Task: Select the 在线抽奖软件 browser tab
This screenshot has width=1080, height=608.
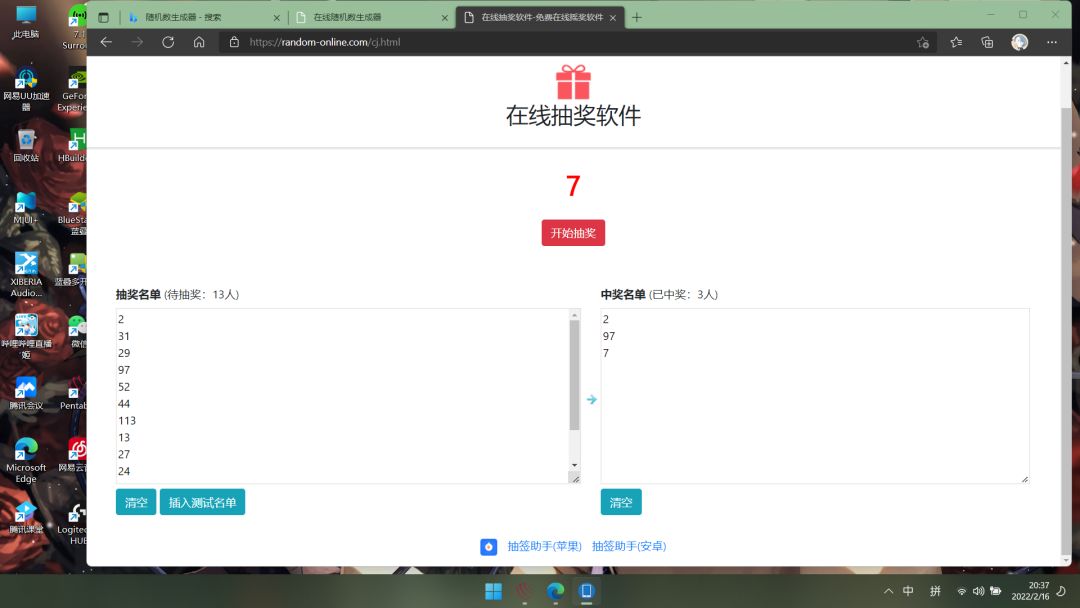Action: point(541,17)
